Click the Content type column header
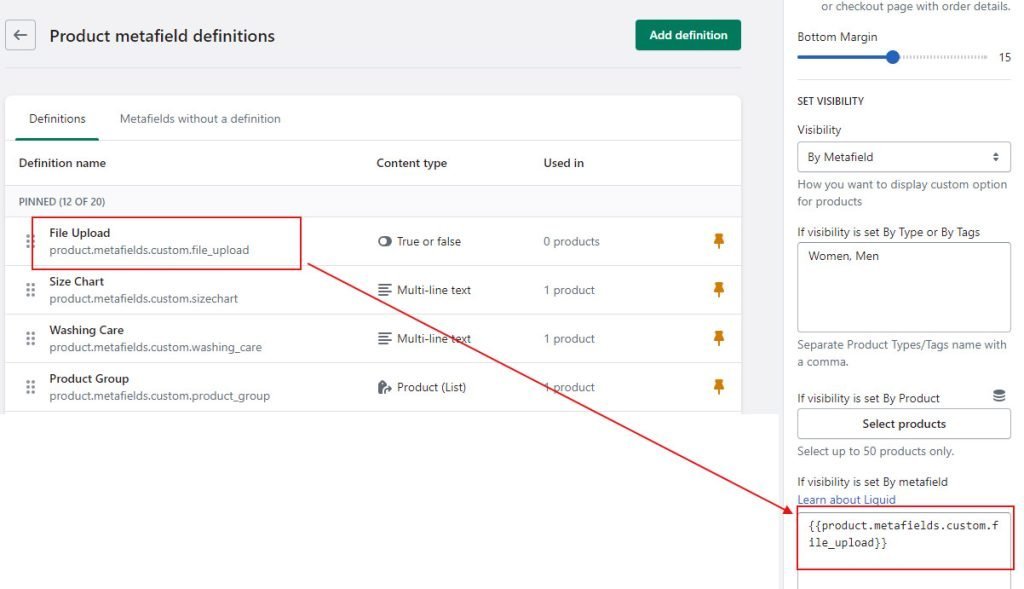Viewport: 1024px width, 589px height. [411, 163]
